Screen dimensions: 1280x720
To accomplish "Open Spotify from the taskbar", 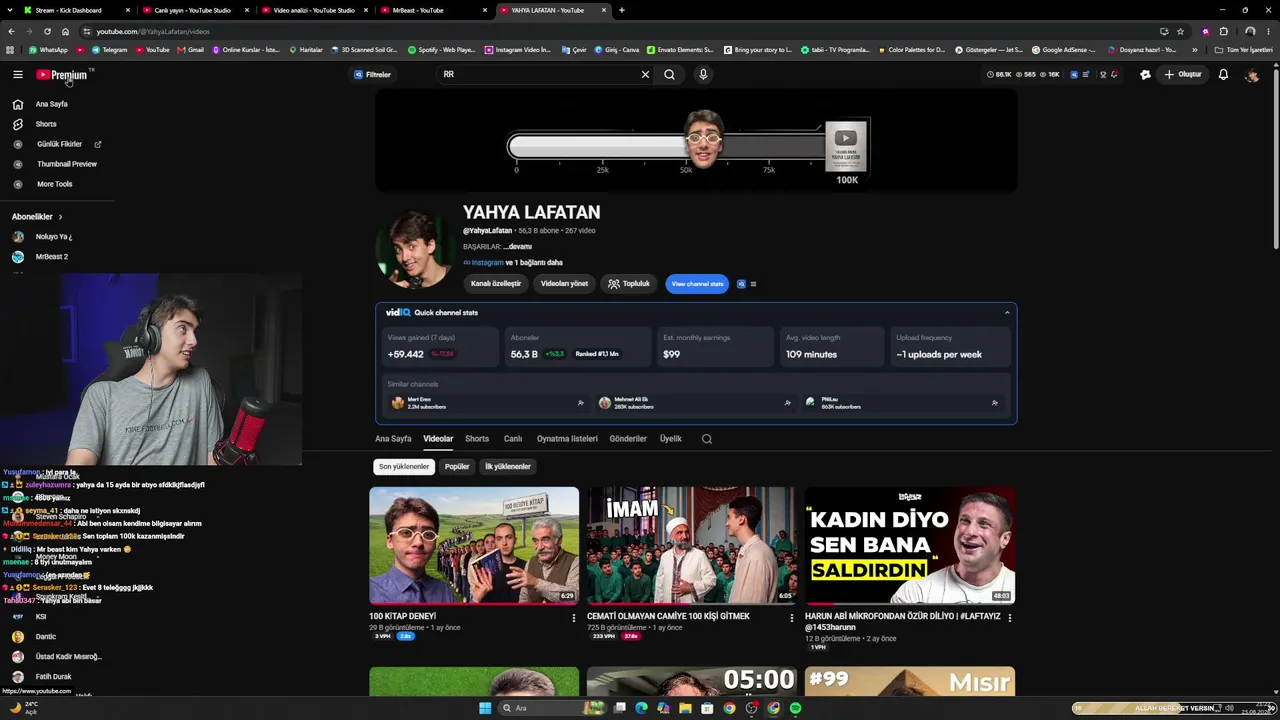I will [x=795, y=708].
